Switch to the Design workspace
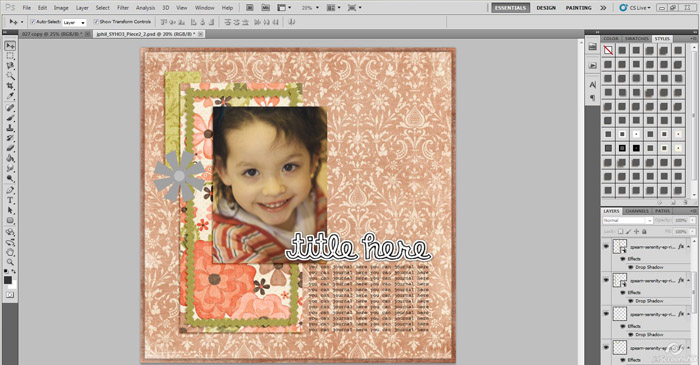700x365 pixels. [x=546, y=8]
